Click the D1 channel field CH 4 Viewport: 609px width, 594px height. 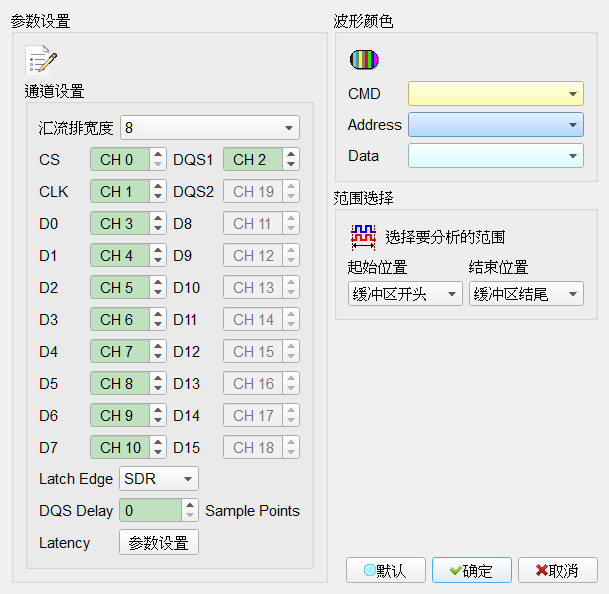click(120, 255)
